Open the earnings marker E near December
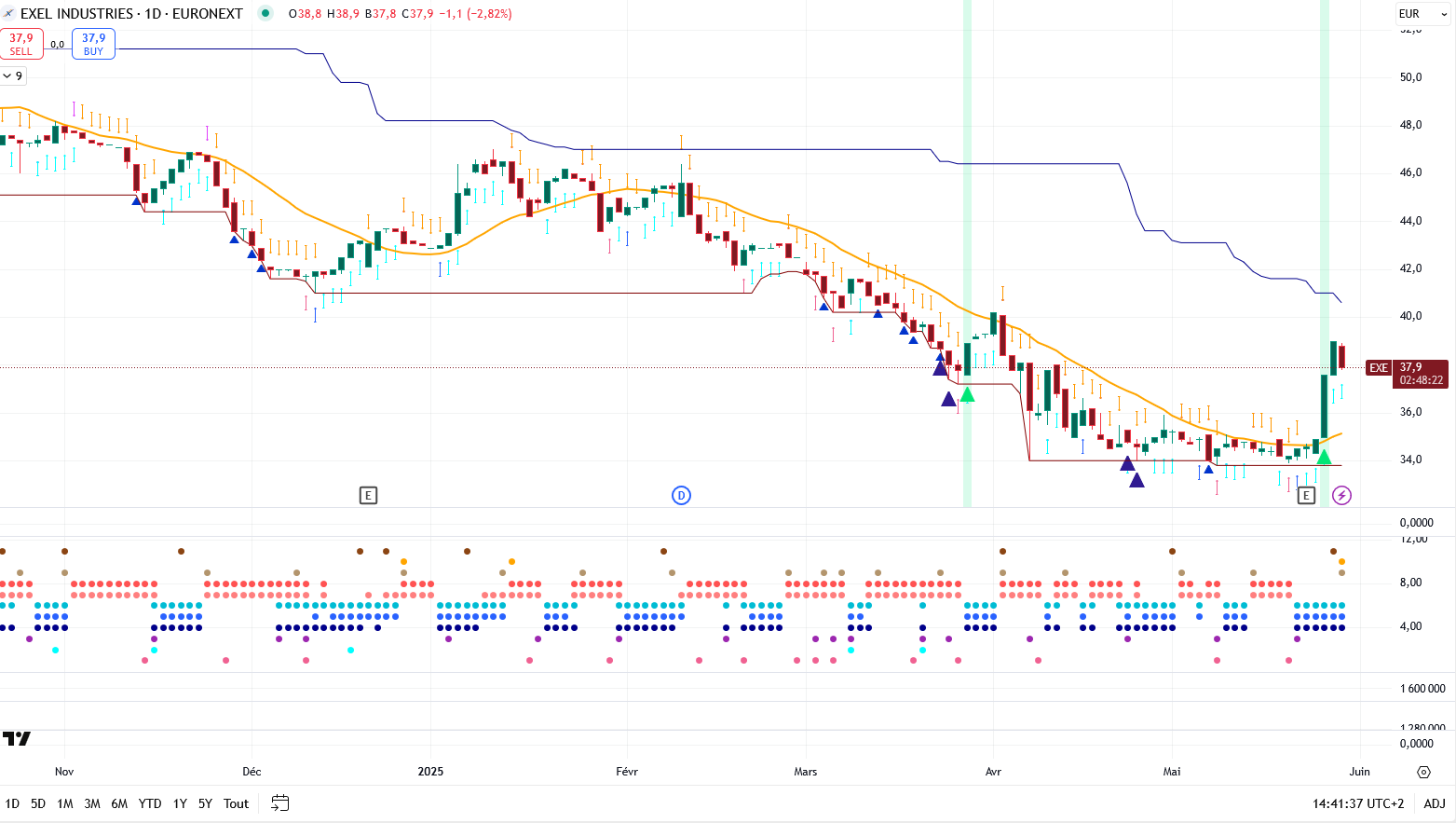Screen dimensions: 1456x823 [x=368, y=495]
